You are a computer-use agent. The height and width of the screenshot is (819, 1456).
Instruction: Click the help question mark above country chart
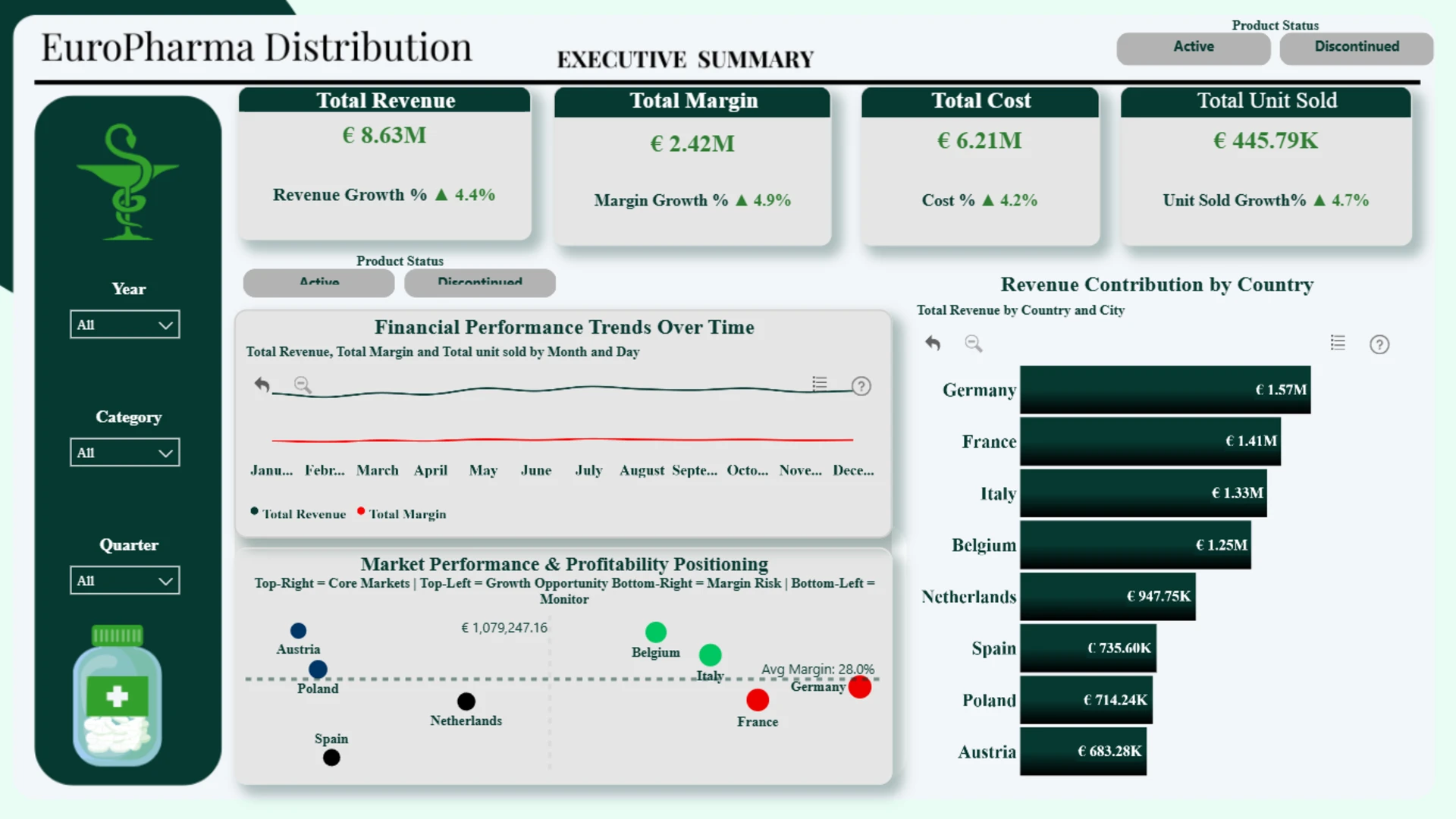click(x=1379, y=345)
